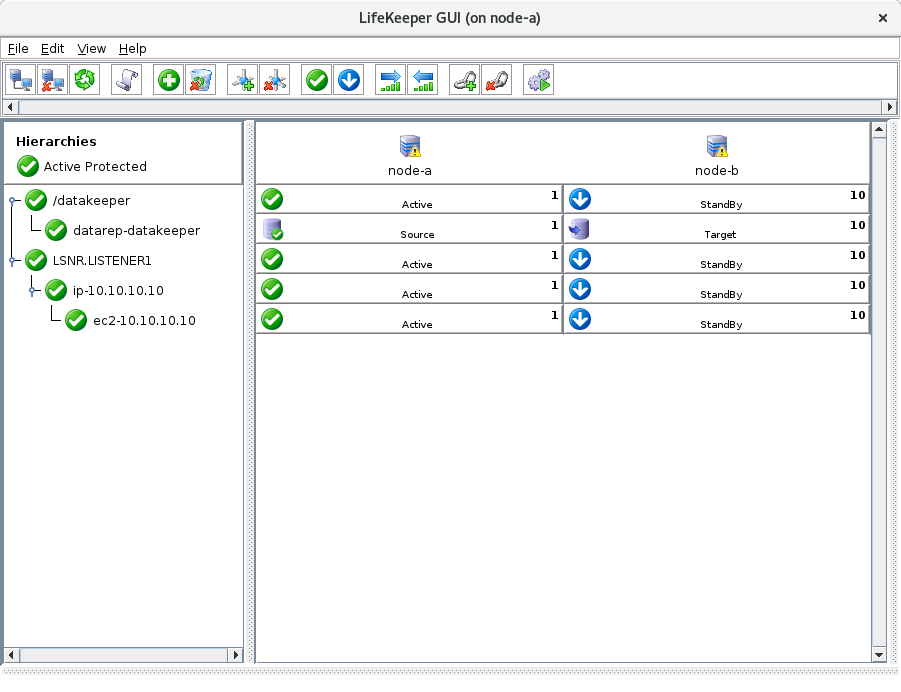The height and width of the screenshot is (692, 901).
Task: Click the Disconnect from server toolbar icon
Action: click(53, 80)
